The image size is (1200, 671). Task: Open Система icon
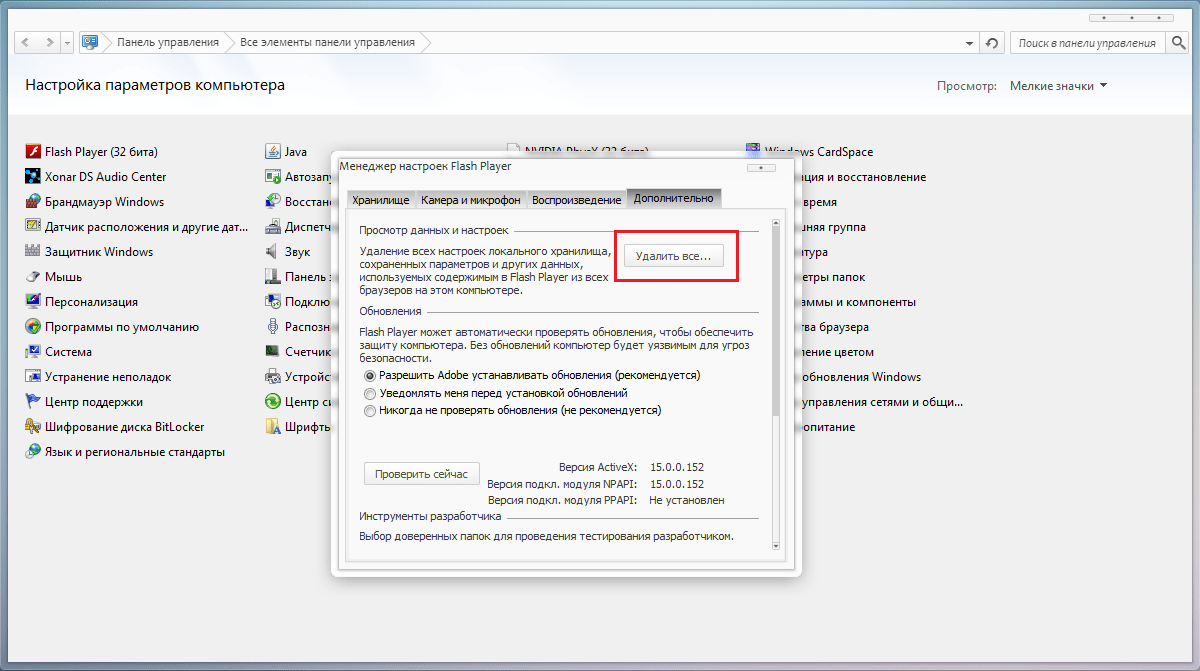point(33,352)
